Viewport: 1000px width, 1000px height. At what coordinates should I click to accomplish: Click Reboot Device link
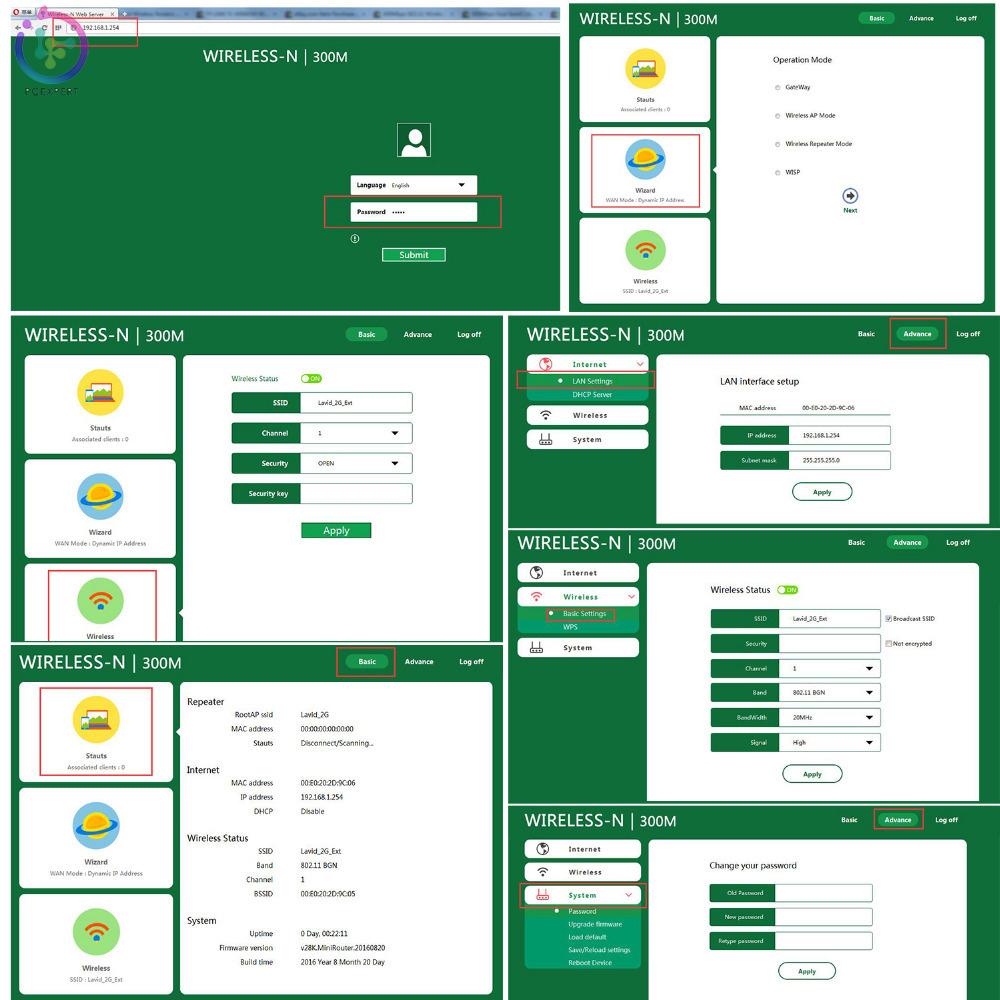click(590, 963)
